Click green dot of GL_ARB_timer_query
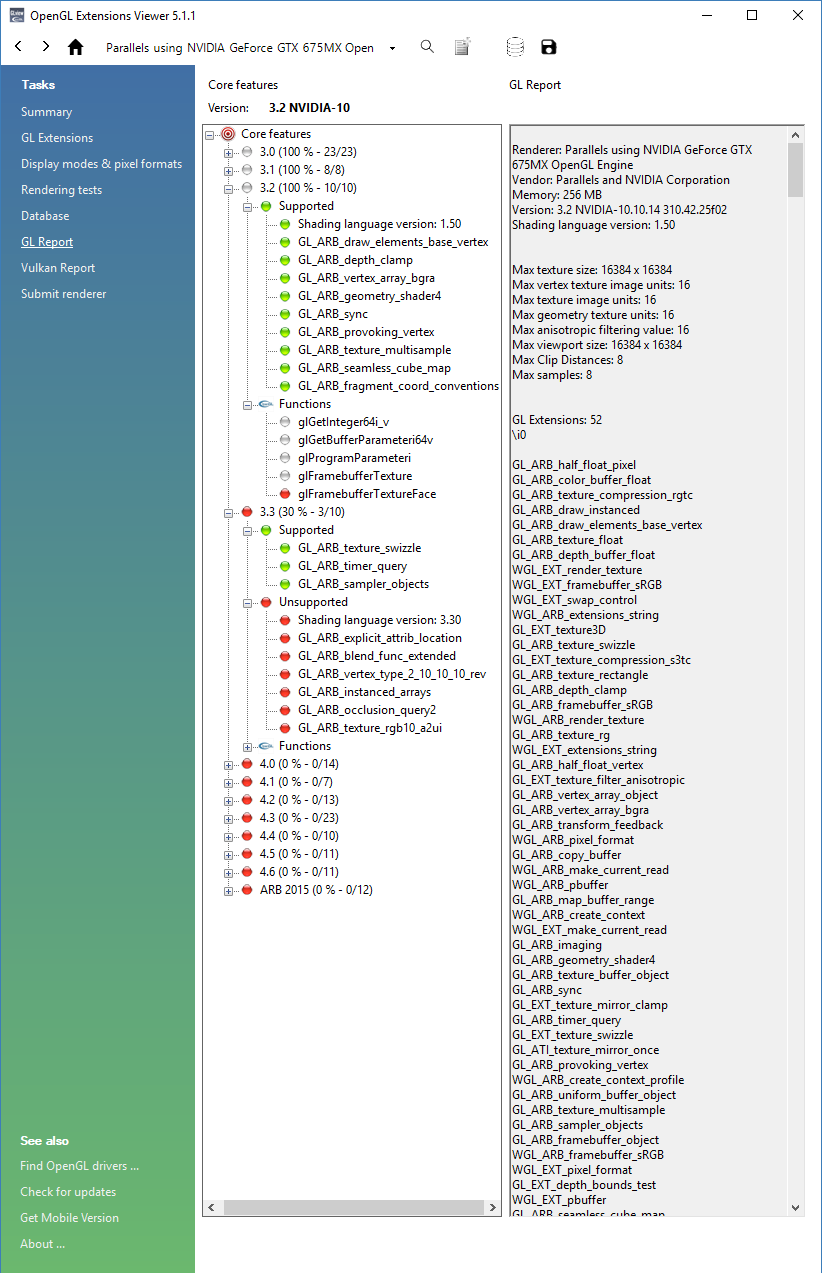This screenshot has width=822, height=1273. (285, 566)
